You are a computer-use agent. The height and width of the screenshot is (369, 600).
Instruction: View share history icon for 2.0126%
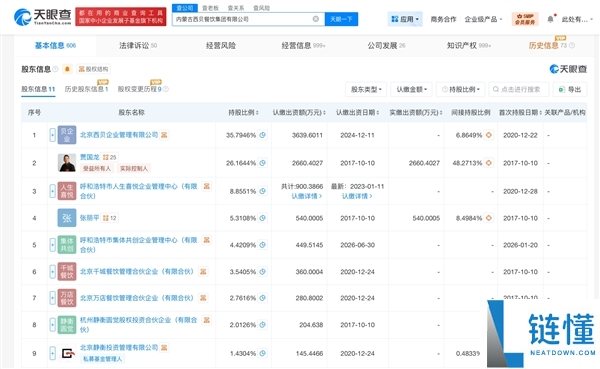262,325
